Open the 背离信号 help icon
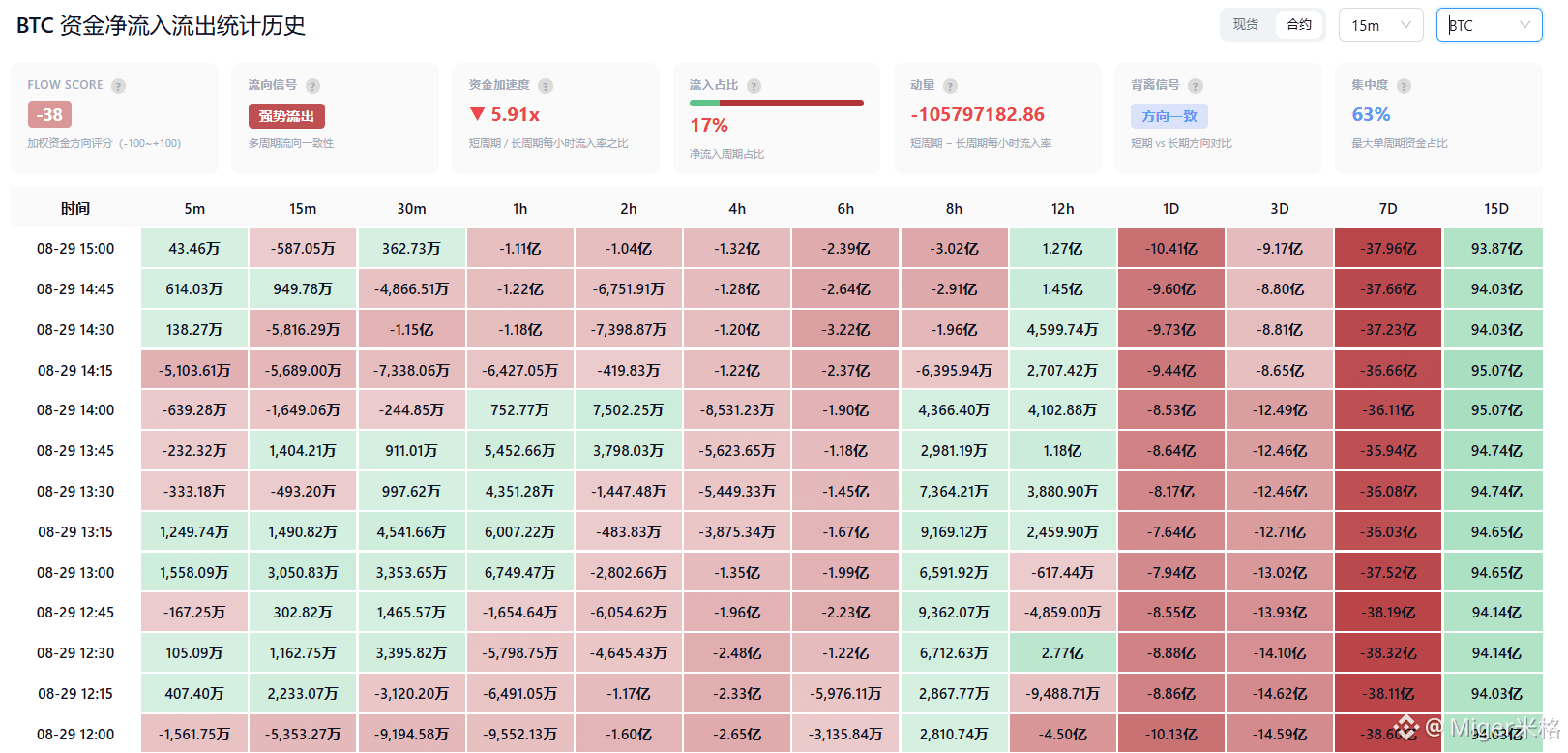Viewport: 1568px width, 753px height. point(1196,86)
